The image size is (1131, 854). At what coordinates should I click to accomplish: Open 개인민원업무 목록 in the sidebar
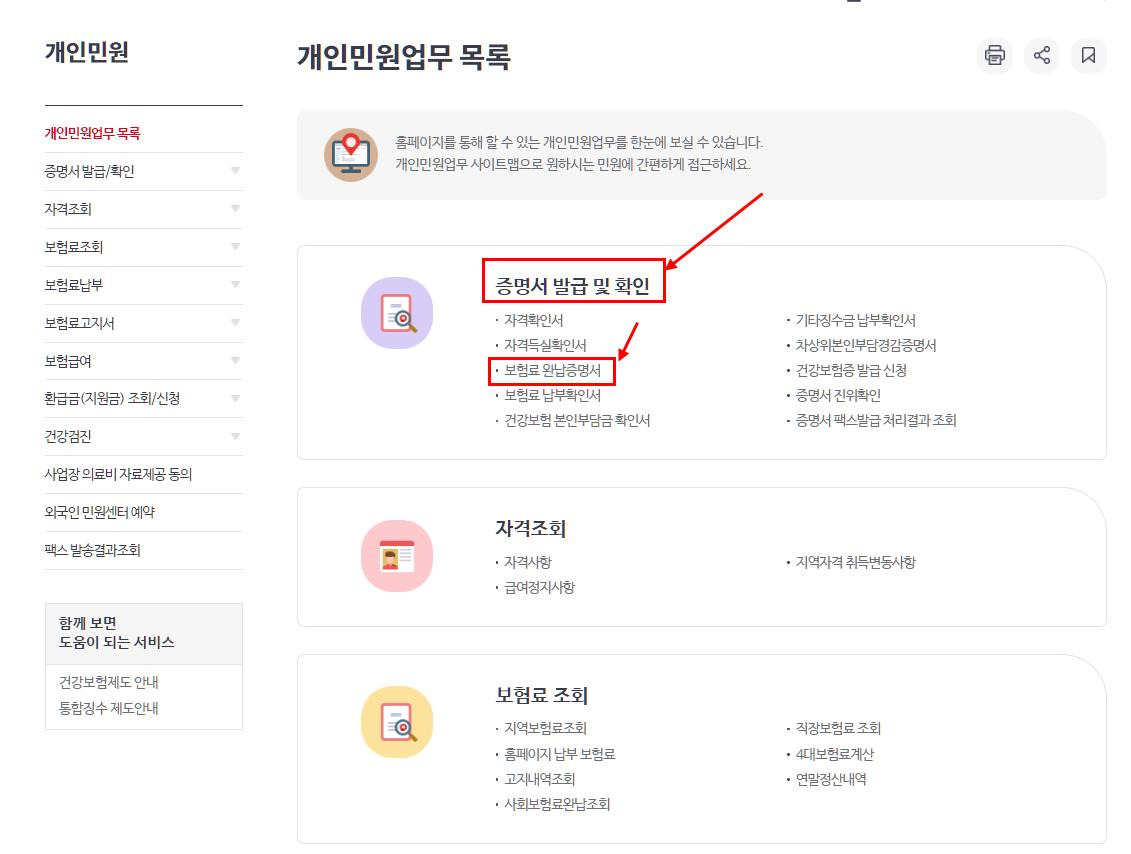click(92, 133)
